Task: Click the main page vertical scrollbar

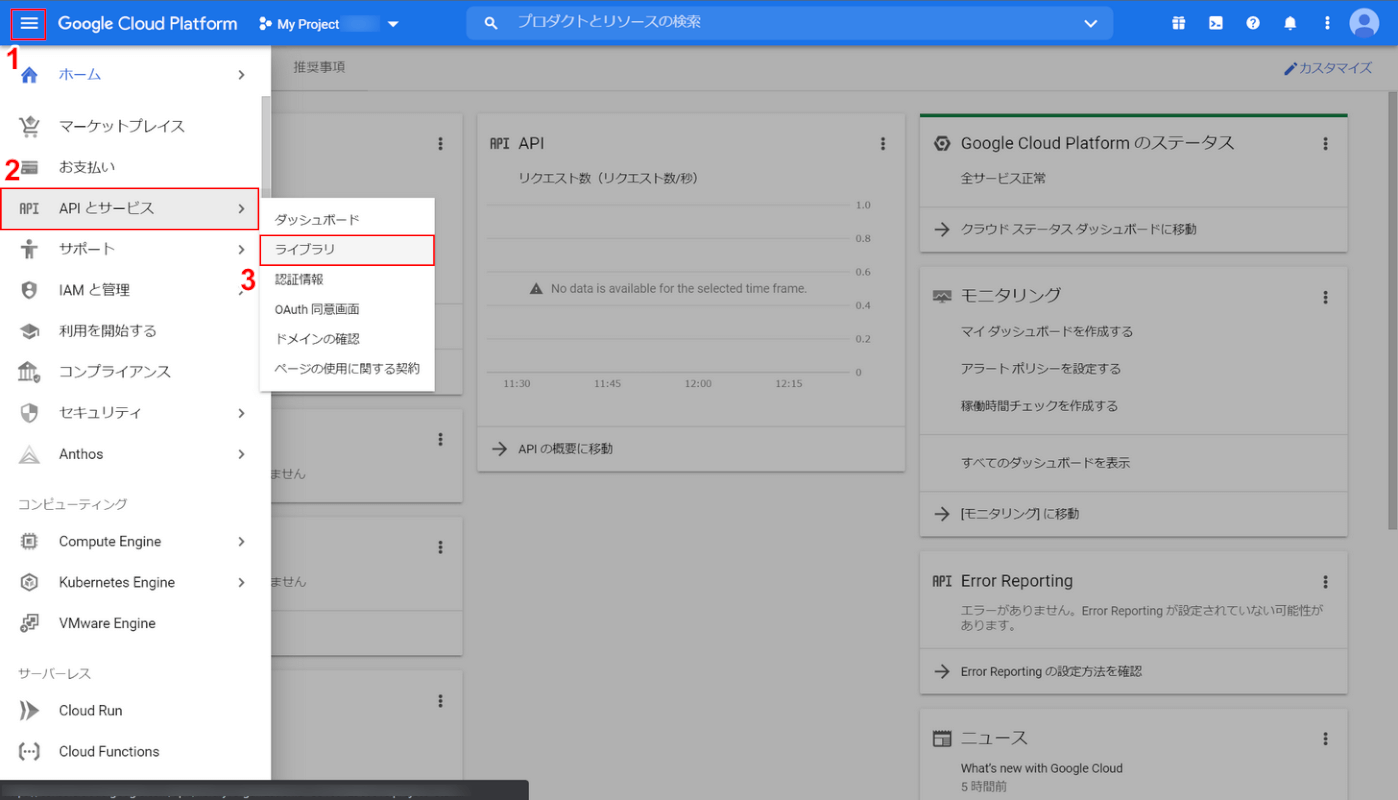Action: pyautogui.click(x=1392, y=310)
